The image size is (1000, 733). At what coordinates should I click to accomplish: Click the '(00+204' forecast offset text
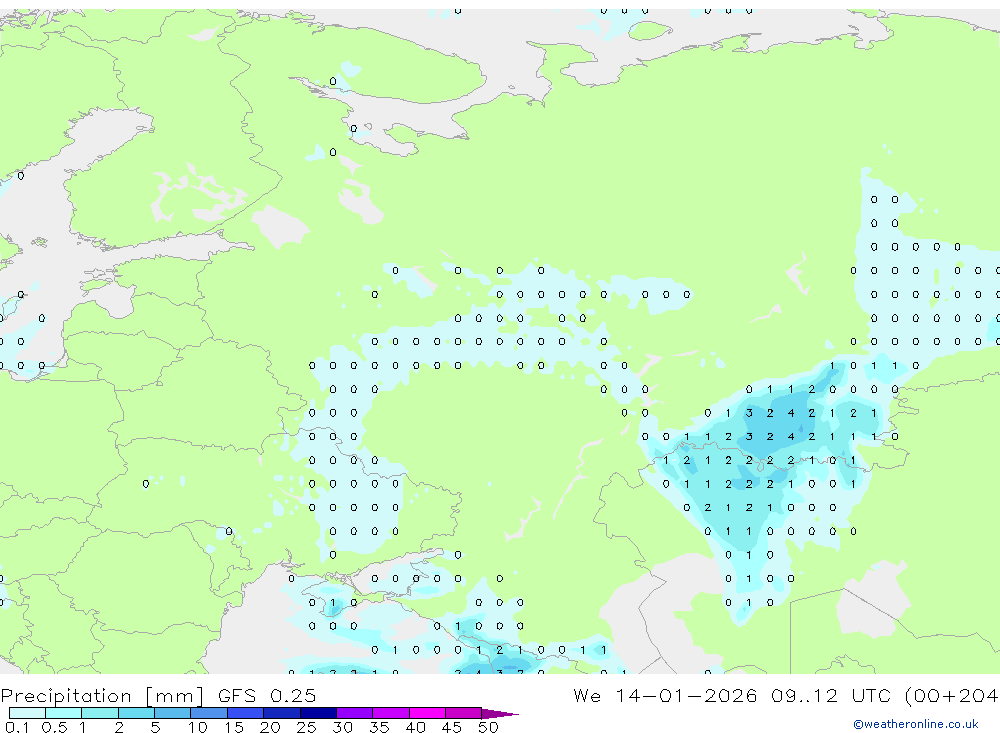coord(952,695)
